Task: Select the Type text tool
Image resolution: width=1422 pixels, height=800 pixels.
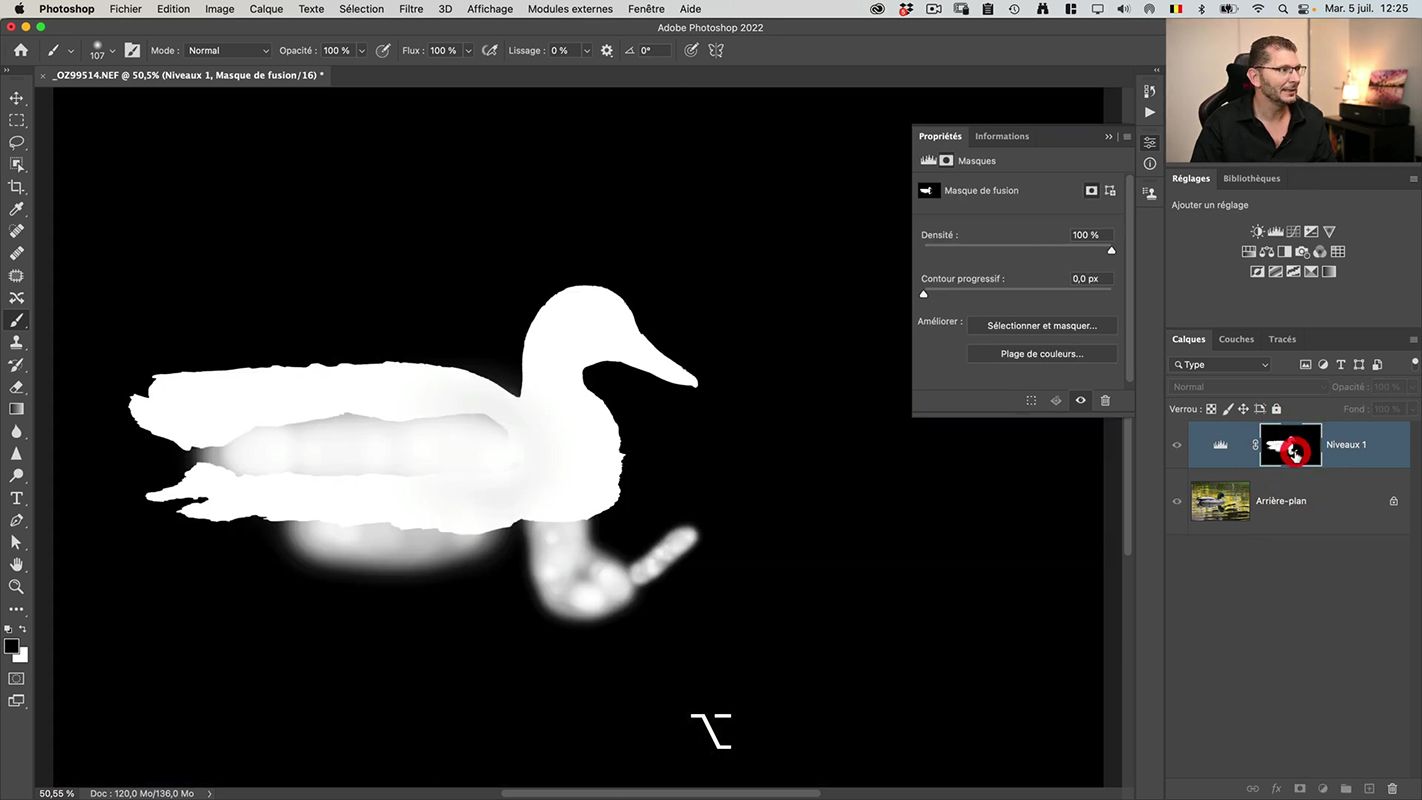Action: click(16, 498)
